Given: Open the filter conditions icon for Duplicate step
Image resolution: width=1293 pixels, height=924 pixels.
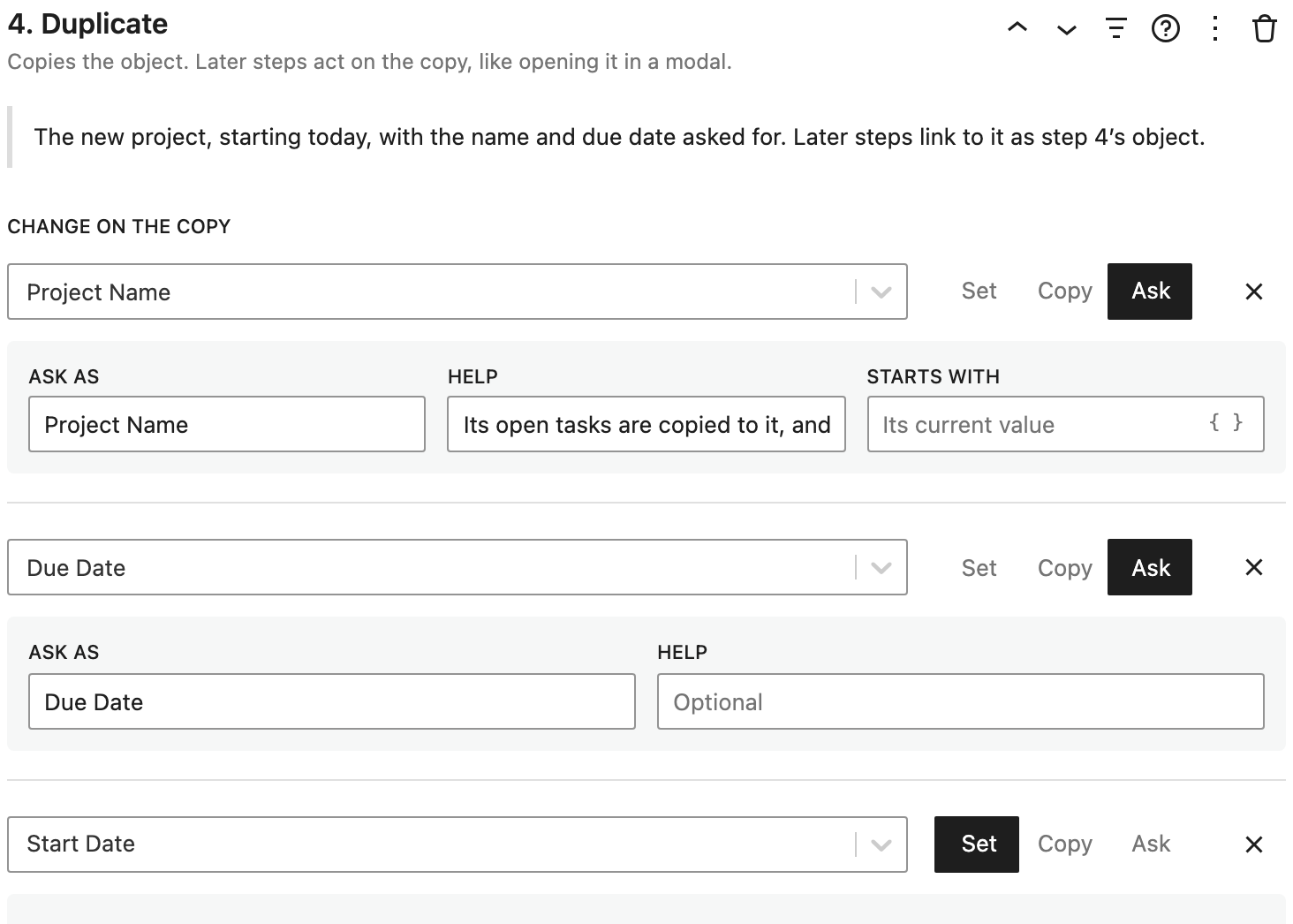Looking at the screenshot, I should (1116, 29).
